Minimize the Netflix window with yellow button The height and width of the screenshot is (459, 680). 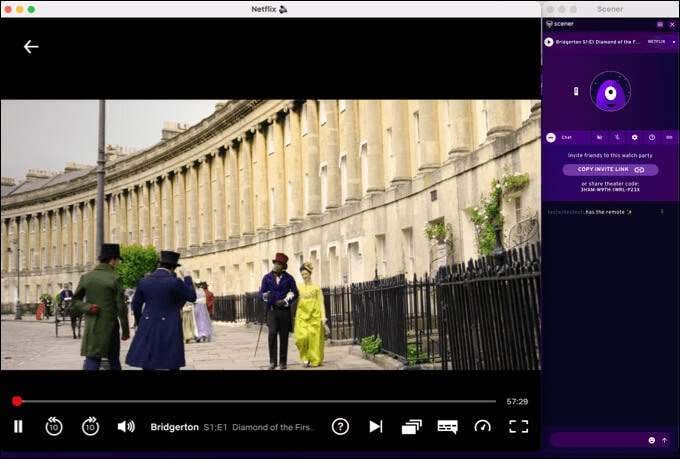point(20,9)
